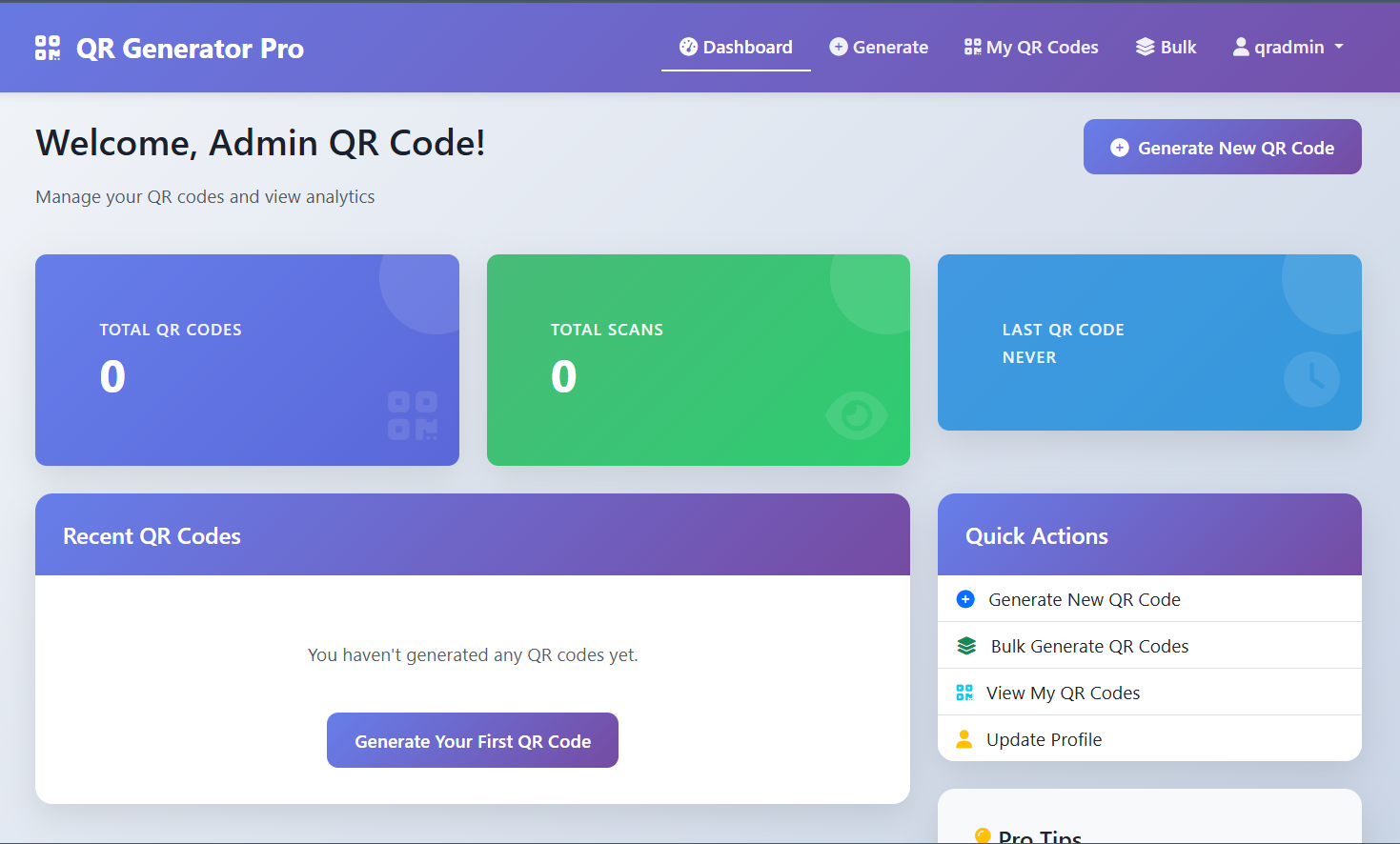Open the View My QR Codes link
Screen dimensions: 1400x844
click(1063, 693)
